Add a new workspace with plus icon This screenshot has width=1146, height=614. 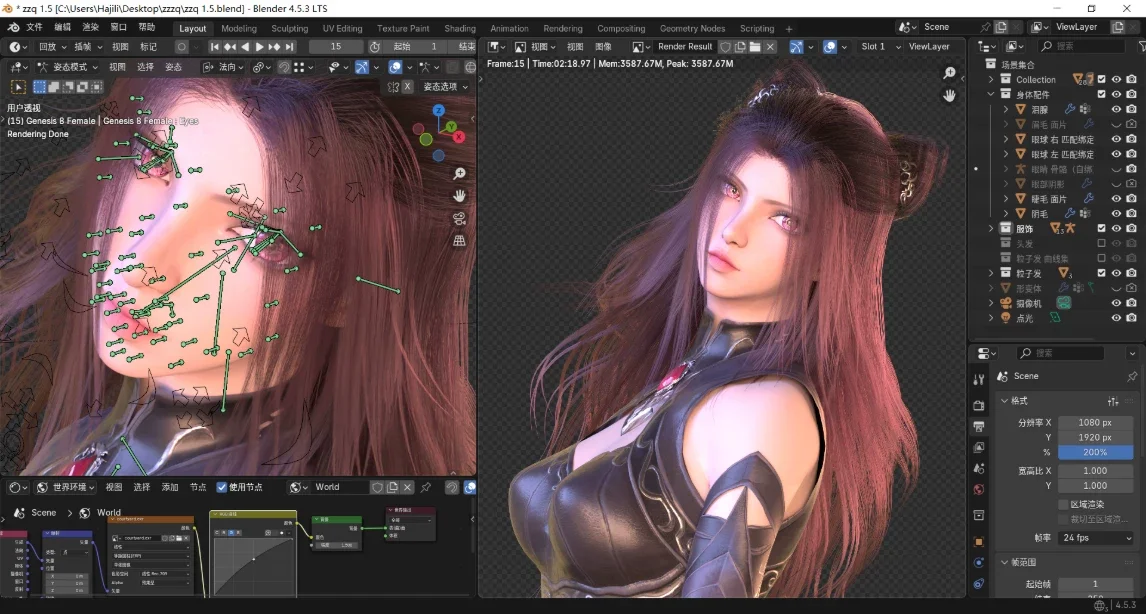coord(789,29)
